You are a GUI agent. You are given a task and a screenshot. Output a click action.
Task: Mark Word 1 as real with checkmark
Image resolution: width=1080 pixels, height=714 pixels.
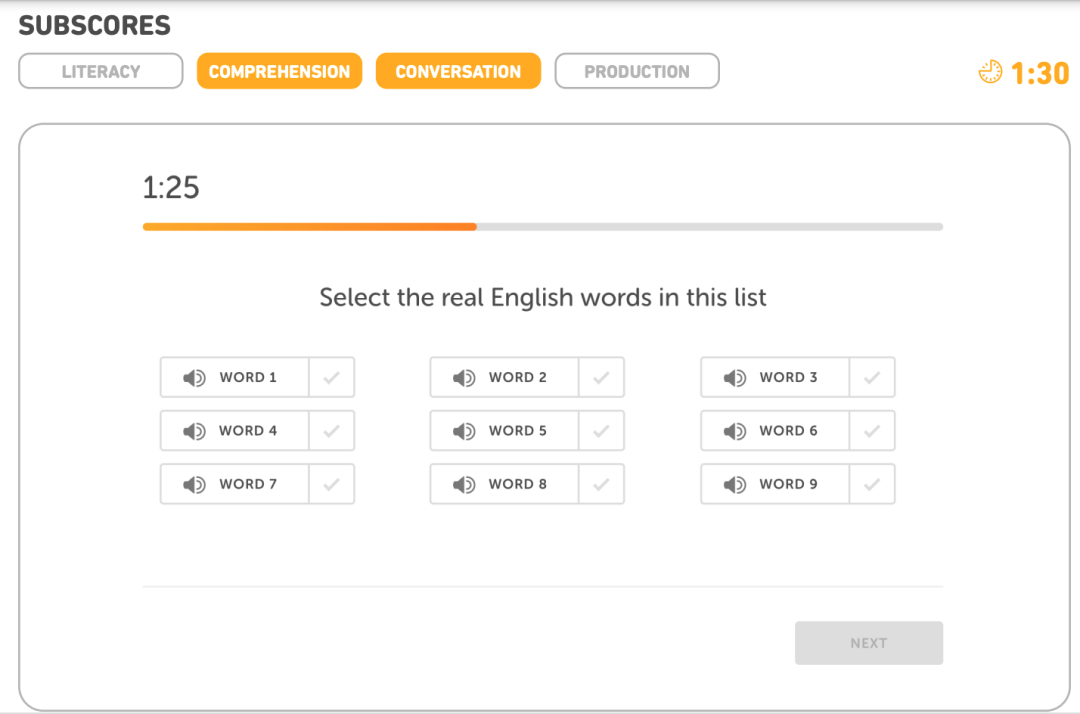coord(331,378)
